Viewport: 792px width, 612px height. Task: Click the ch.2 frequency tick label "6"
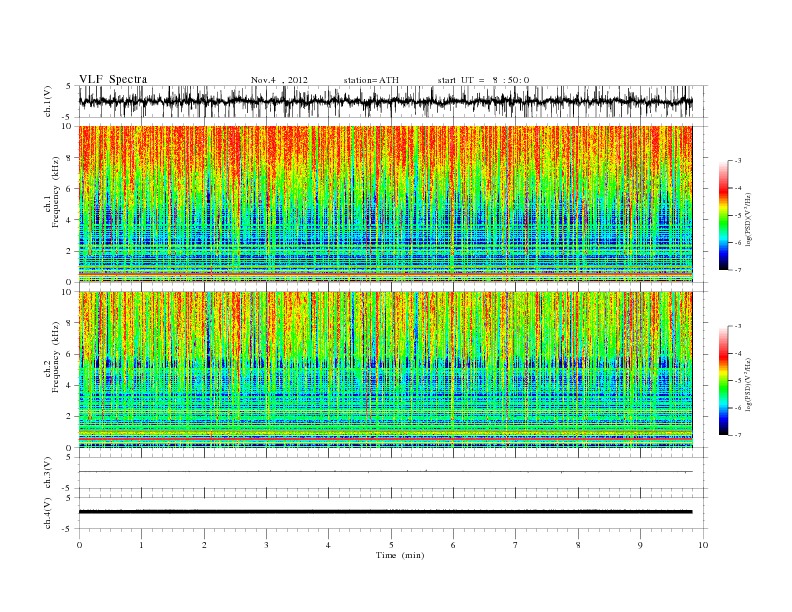tap(69, 354)
